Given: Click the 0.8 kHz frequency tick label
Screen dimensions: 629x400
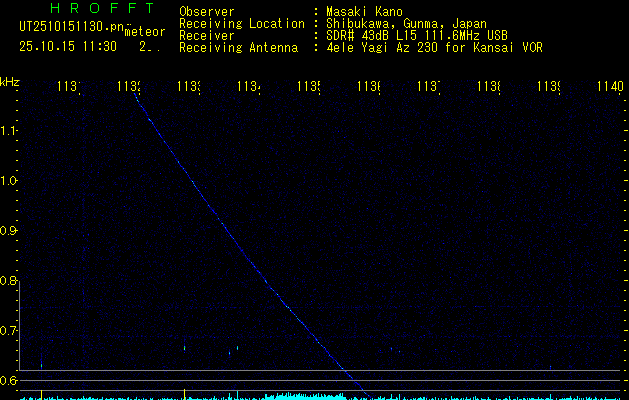Looking at the screenshot, I should pyautogui.click(x=9, y=281).
